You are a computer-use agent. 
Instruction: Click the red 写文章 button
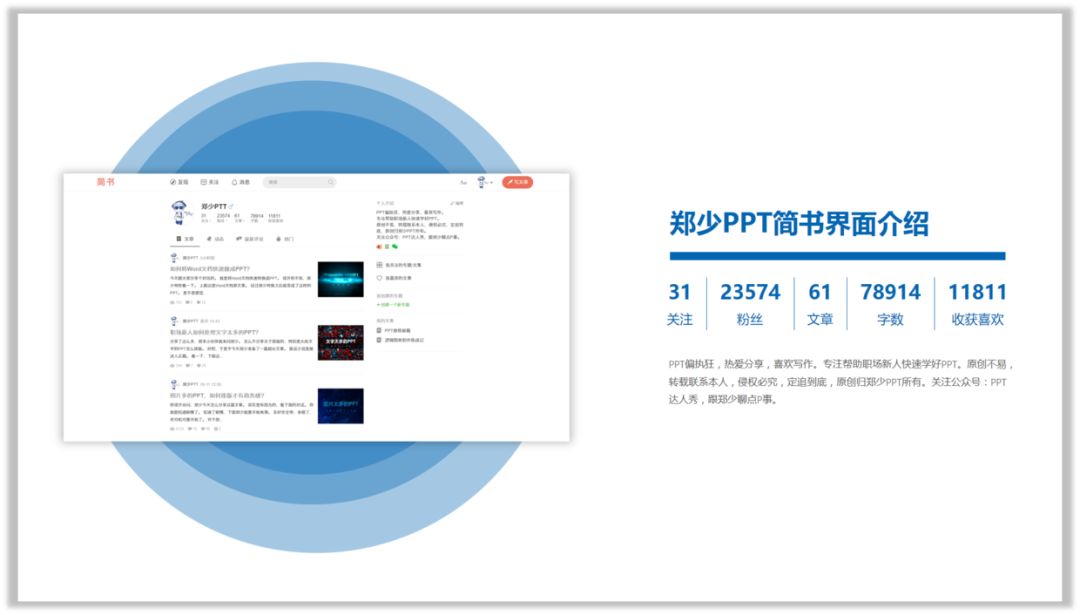tap(517, 182)
